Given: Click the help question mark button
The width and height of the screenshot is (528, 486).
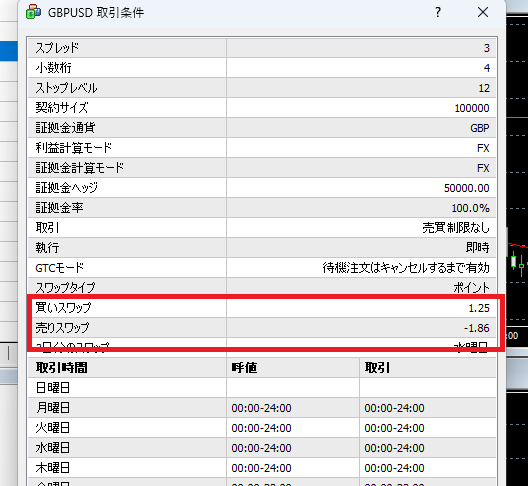Looking at the screenshot, I should (438, 12).
